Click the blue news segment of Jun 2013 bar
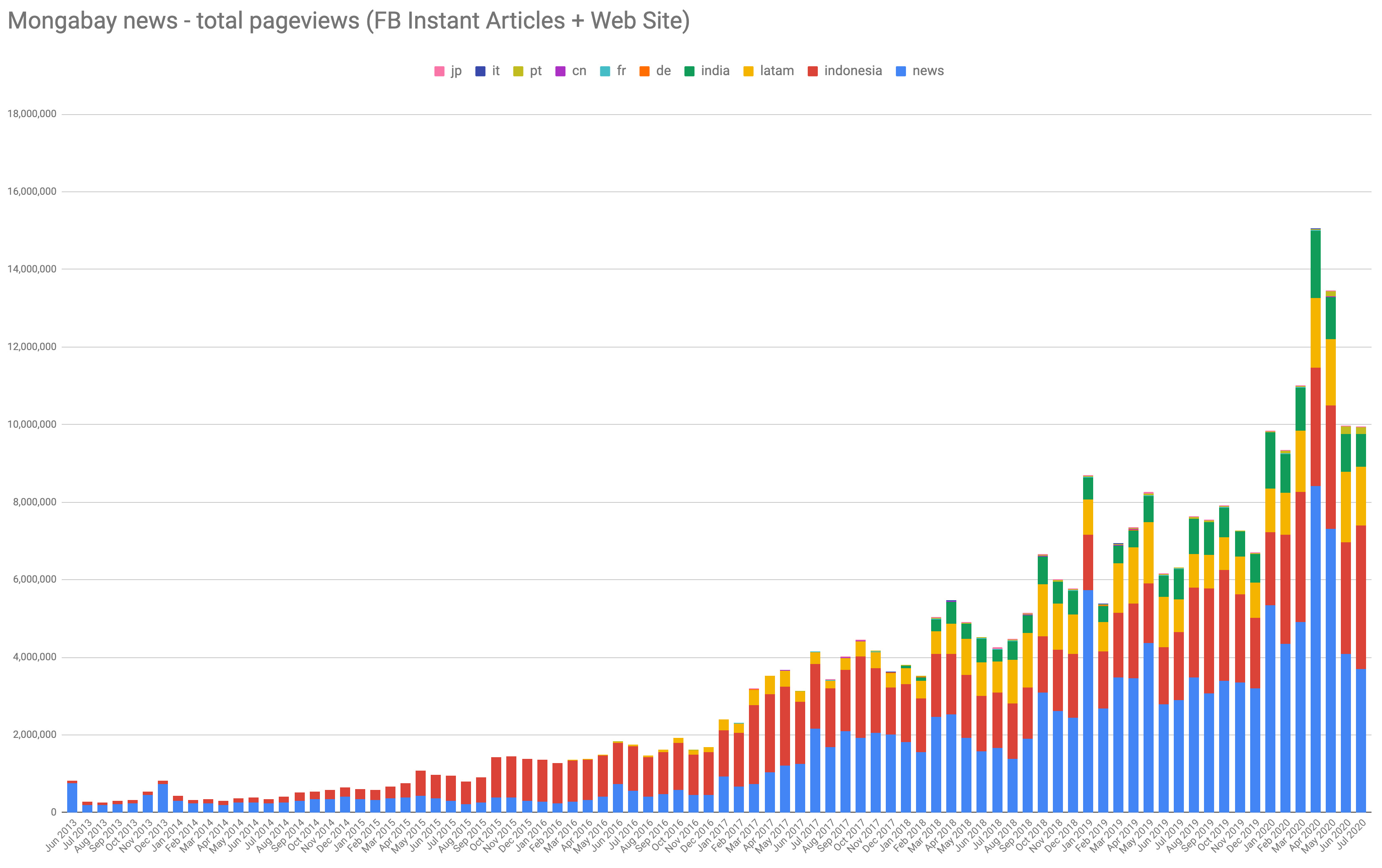 click(72, 797)
